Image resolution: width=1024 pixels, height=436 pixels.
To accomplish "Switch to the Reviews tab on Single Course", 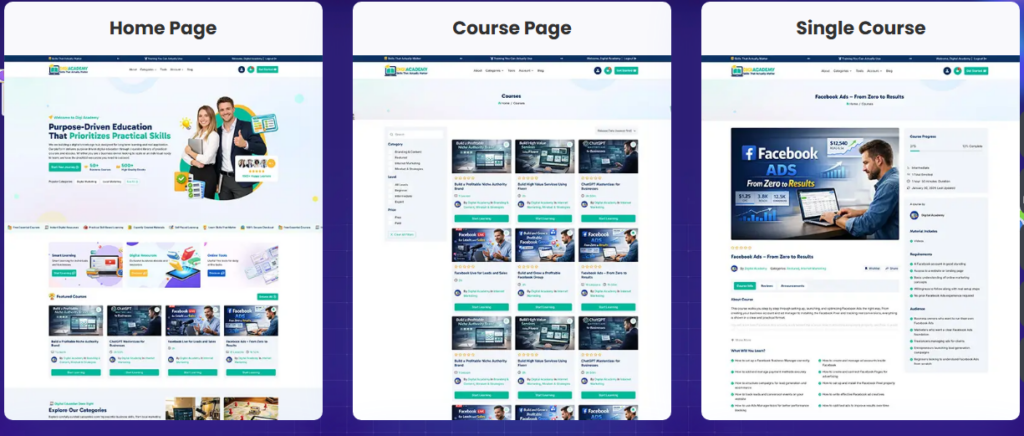I will [x=766, y=285].
